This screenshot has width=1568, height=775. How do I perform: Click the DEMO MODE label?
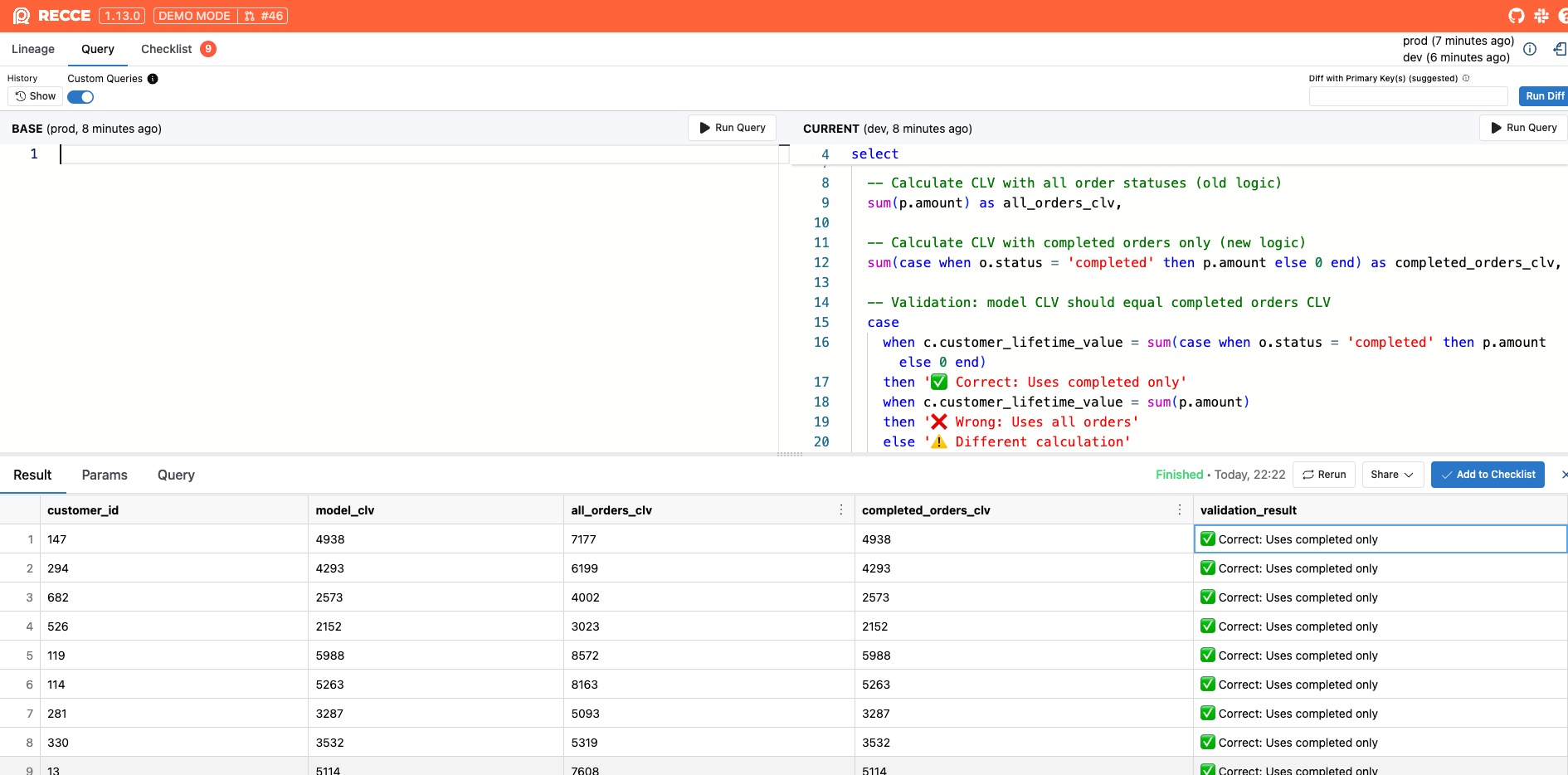click(x=194, y=16)
